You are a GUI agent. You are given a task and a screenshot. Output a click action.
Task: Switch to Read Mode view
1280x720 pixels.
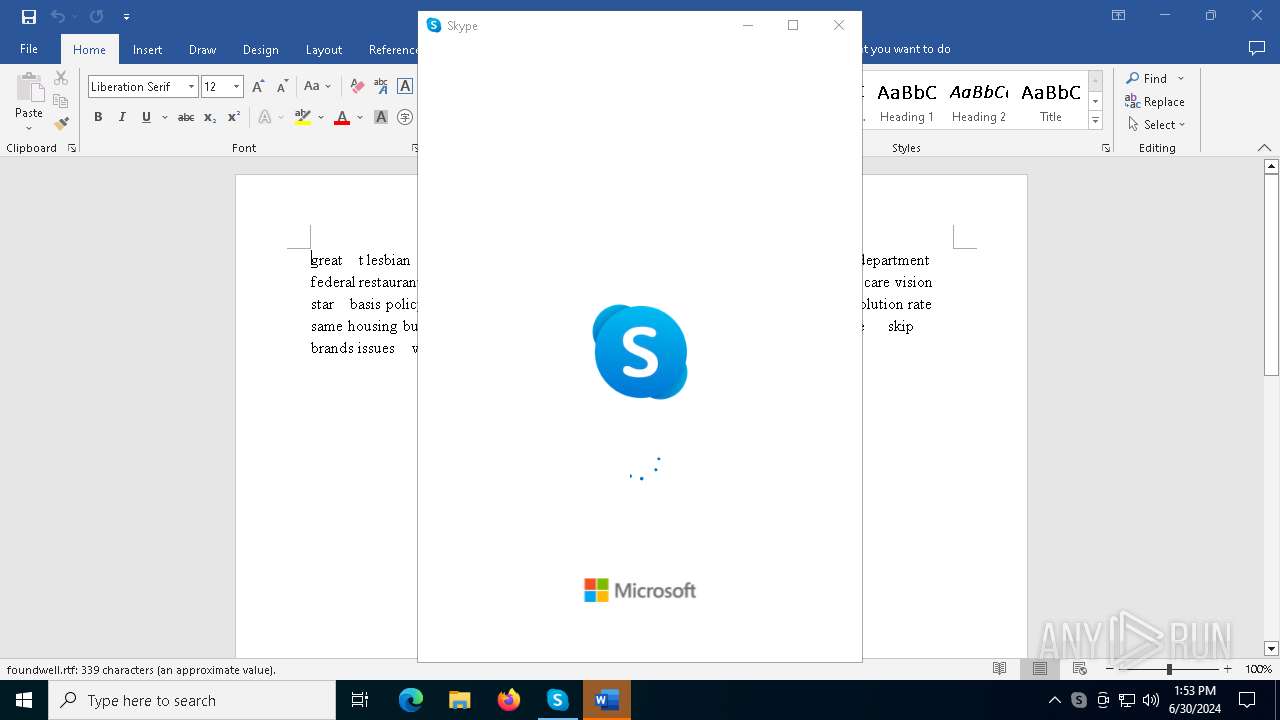point(999,669)
